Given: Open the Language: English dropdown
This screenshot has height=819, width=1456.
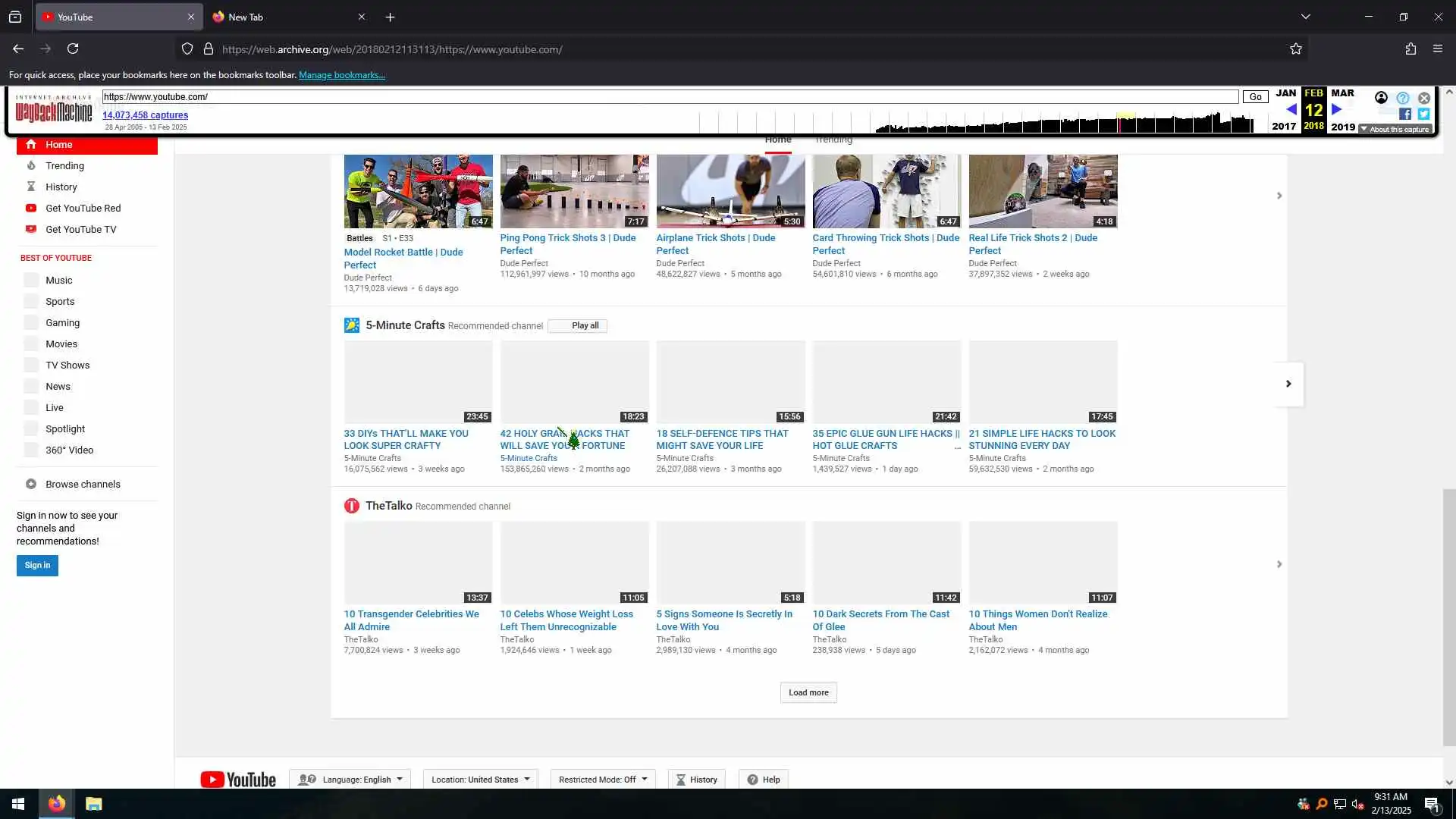Looking at the screenshot, I should tap(350, 780).
